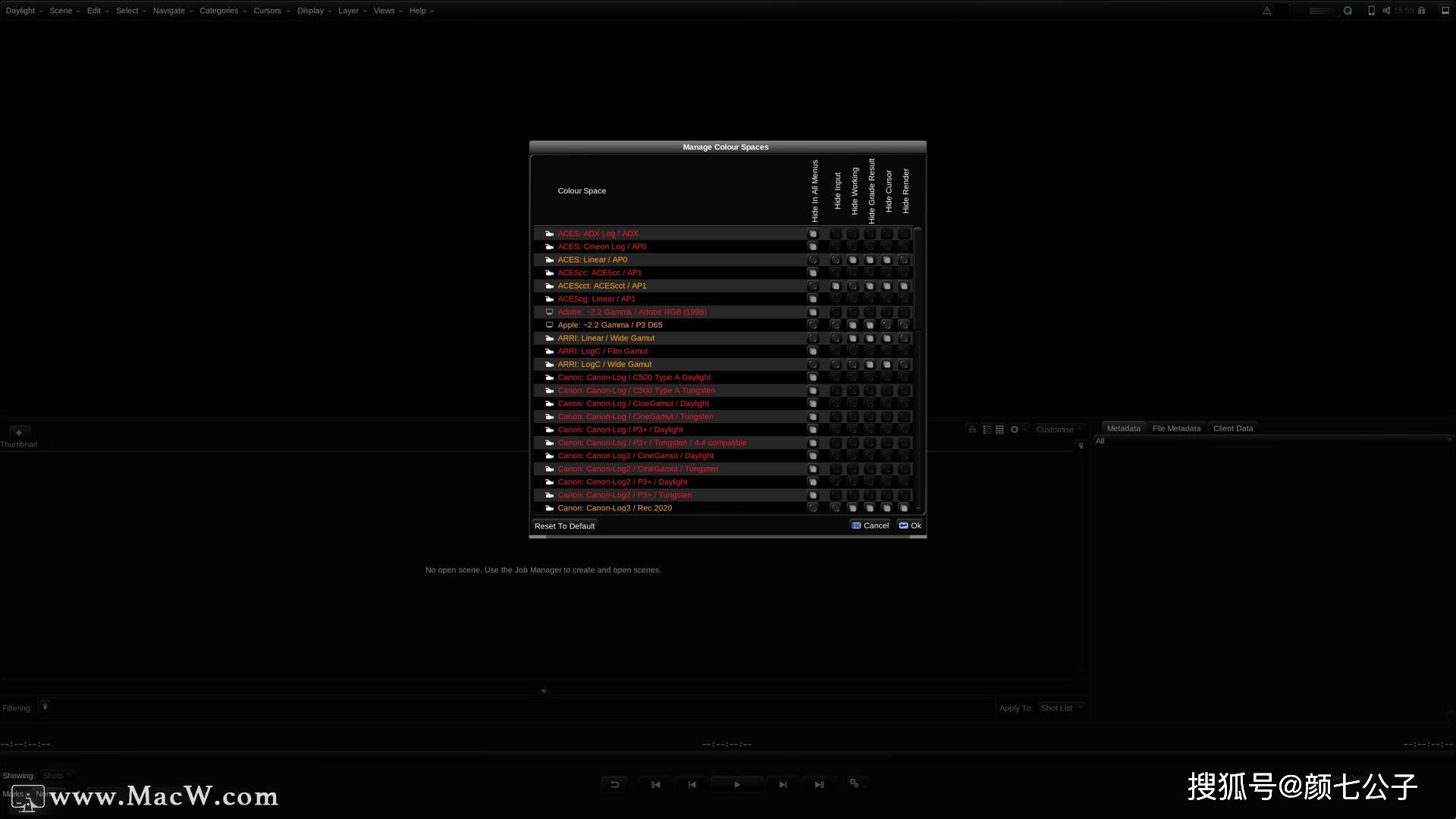Toggle Hide Working for ACES: Linear / AP0
The width and height of the screenshot is (1456, 819).
click(852, 260)
